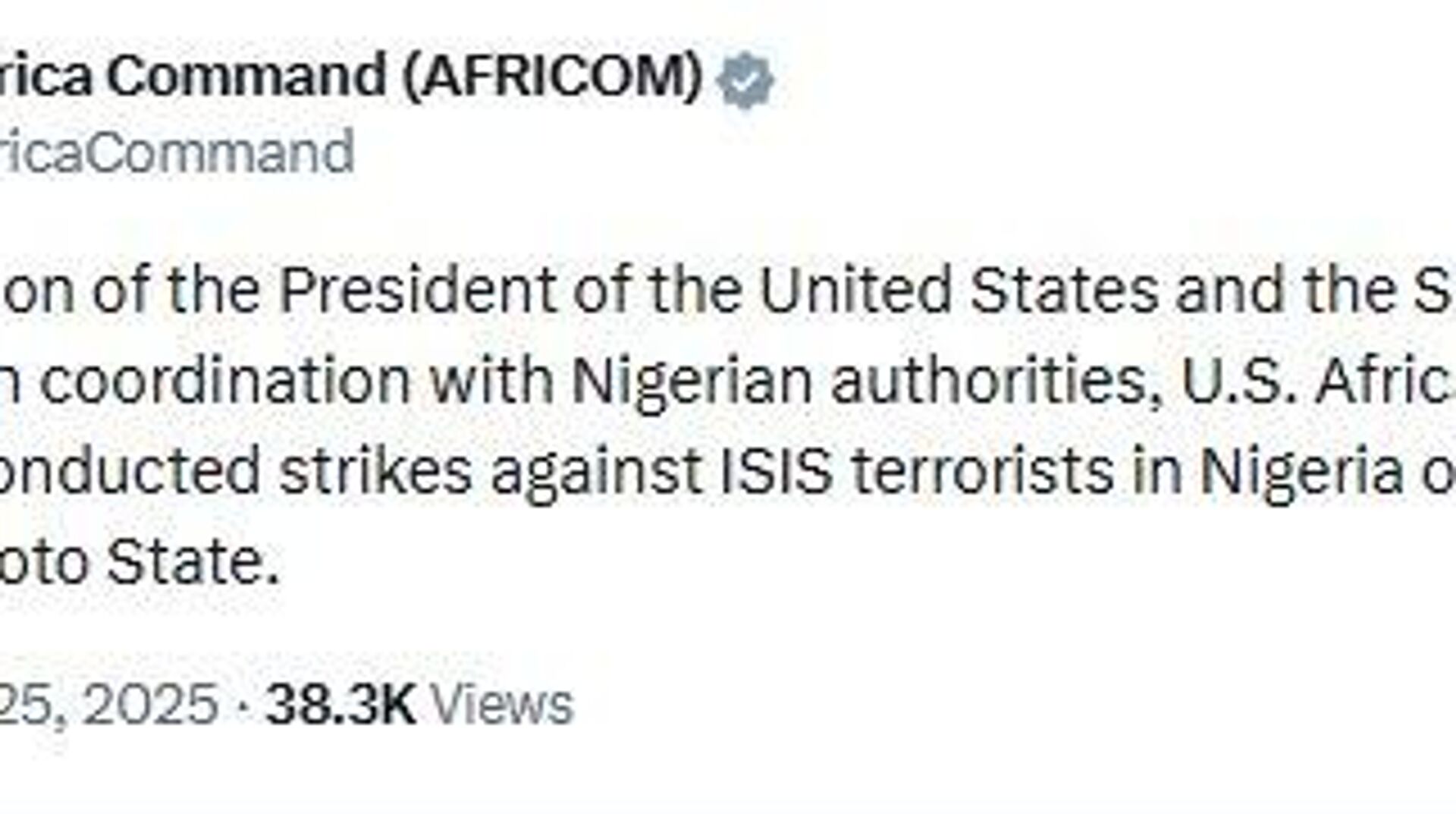This screenshot has width=1456, height=814.
Task: Click the word strikes in tweet
Action: pos(376,471)
